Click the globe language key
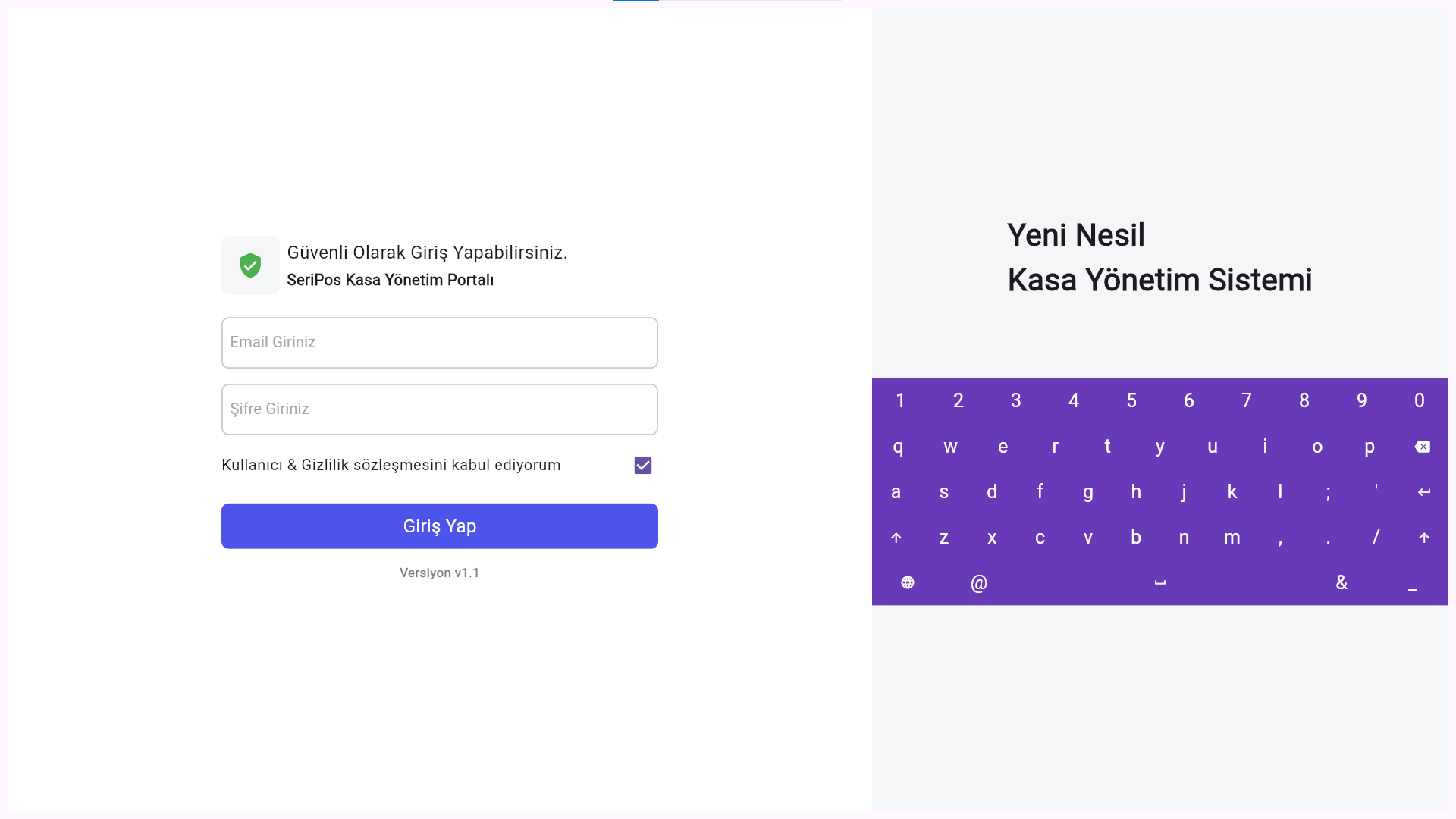Screen dimensions: 1456x819 (x=908, y=582)
